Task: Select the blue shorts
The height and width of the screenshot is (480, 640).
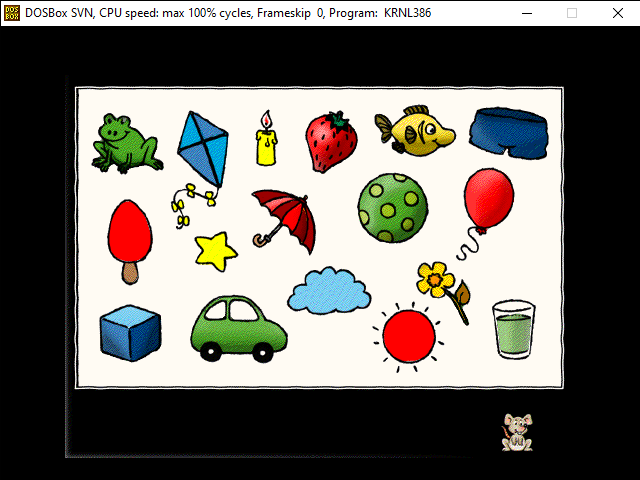Action: pos(509,133)
